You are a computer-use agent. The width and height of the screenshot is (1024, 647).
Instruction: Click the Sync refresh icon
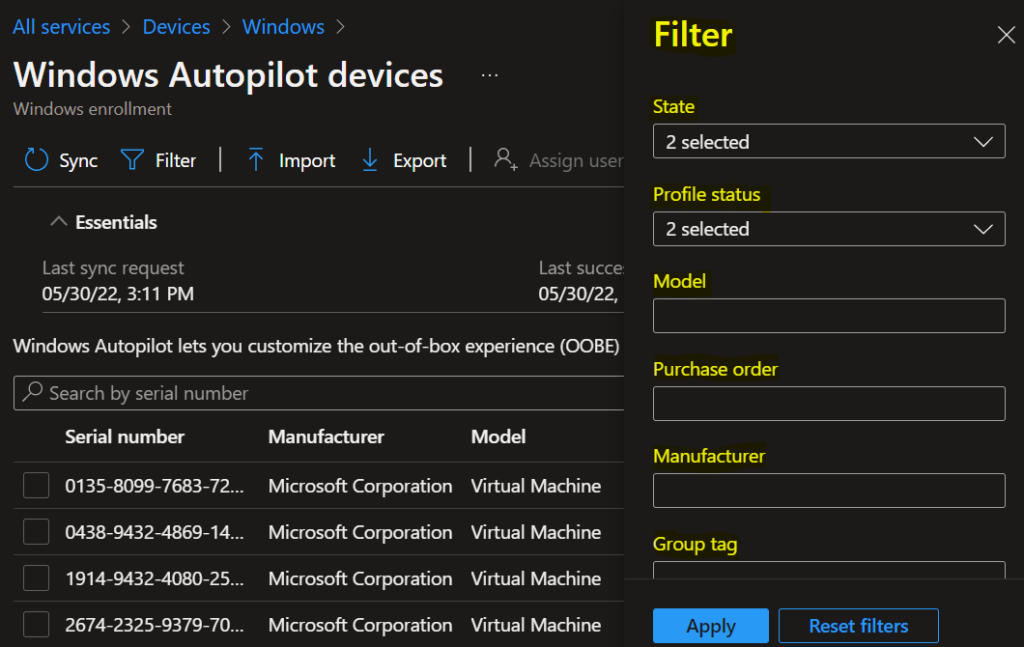coord(37,160)
